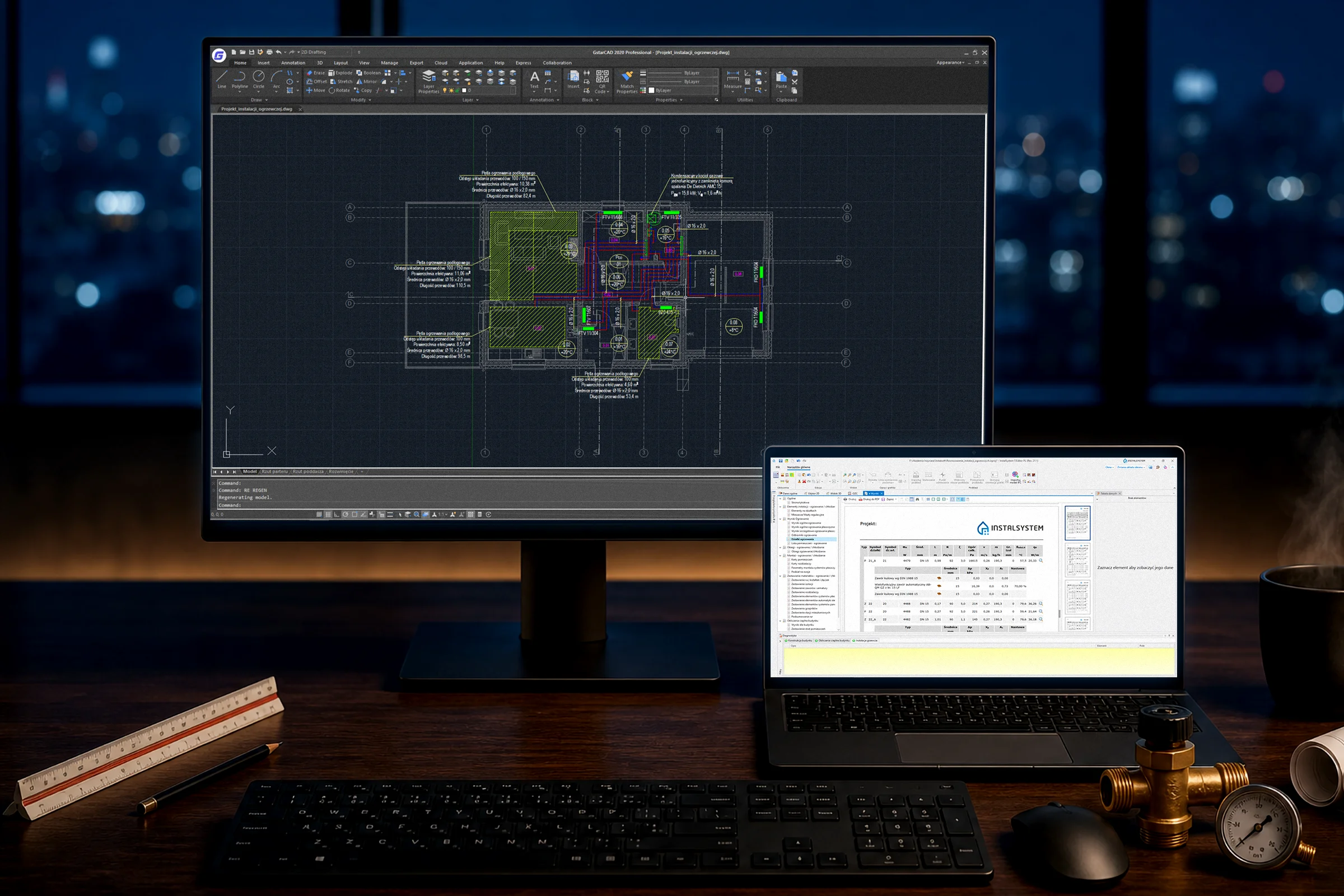The image size is (1344, 896).
Task: Click the Explode tool
Action: 340,73
